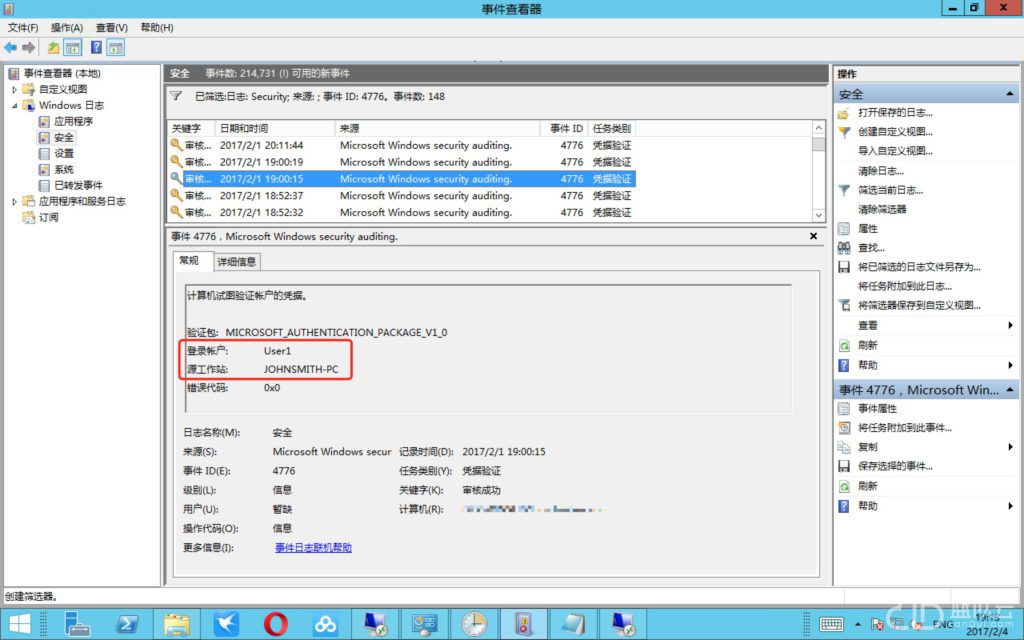This screenshot has height=640, width=1024.
Task: Select the 系统 log in the tree
Action: pyautogui.click(x=63, y=169)
